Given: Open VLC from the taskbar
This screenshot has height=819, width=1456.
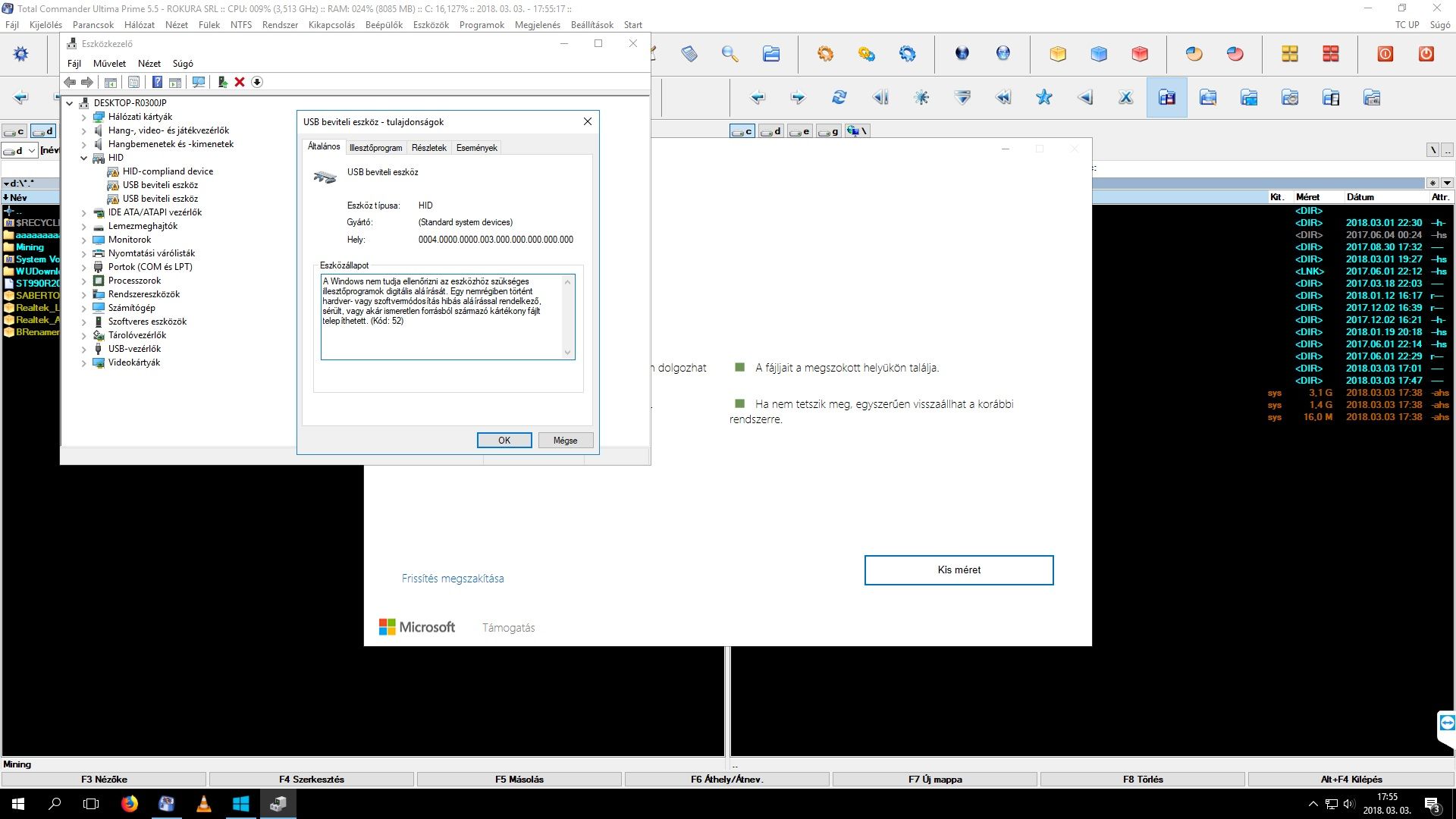Looking at the screenshot, I should pyautogui.click(x=203, y=804).
